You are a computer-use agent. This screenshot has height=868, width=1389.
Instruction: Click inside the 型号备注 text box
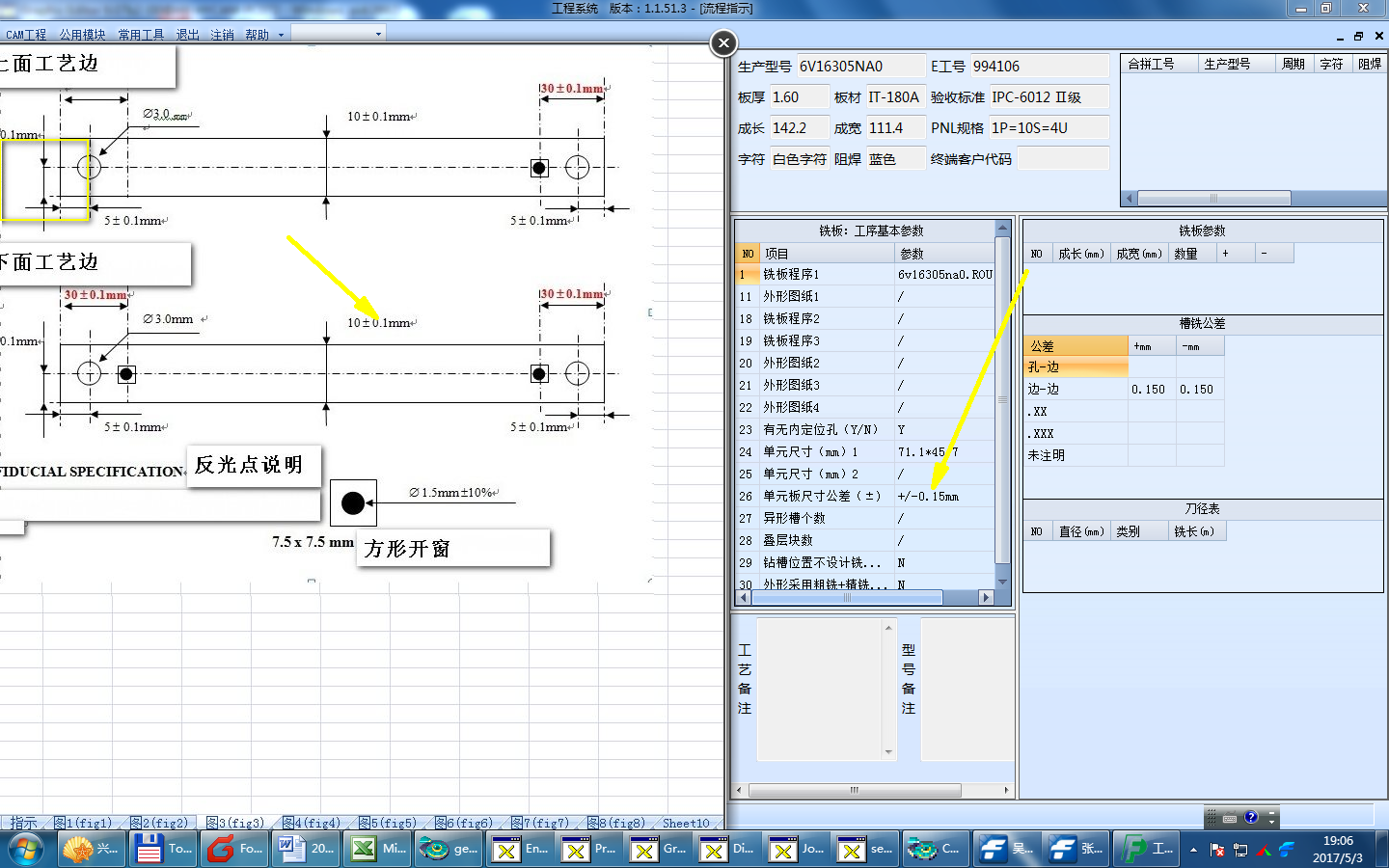tap(967, 689)
